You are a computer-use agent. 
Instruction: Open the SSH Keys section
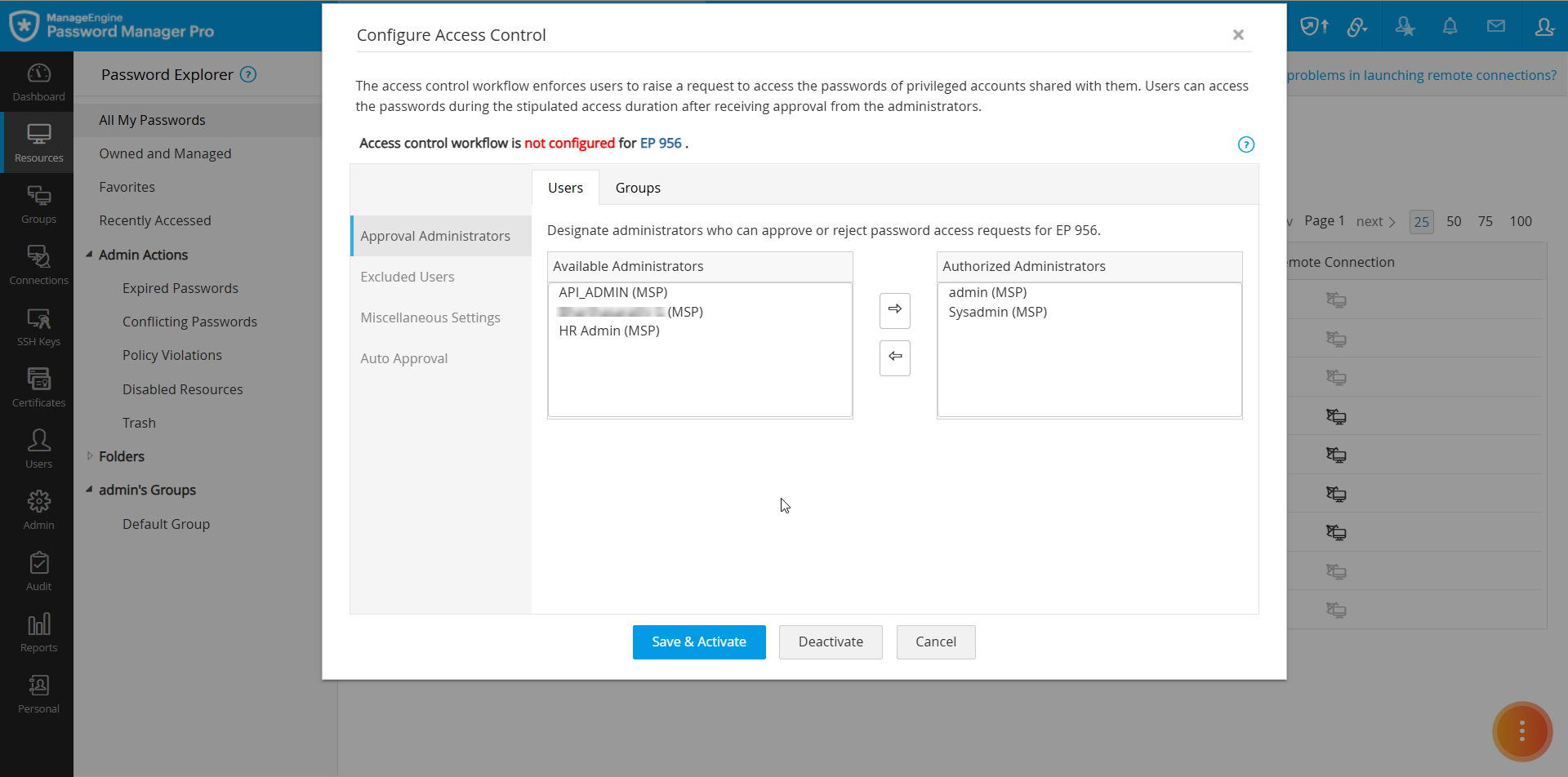pos(38,326)
